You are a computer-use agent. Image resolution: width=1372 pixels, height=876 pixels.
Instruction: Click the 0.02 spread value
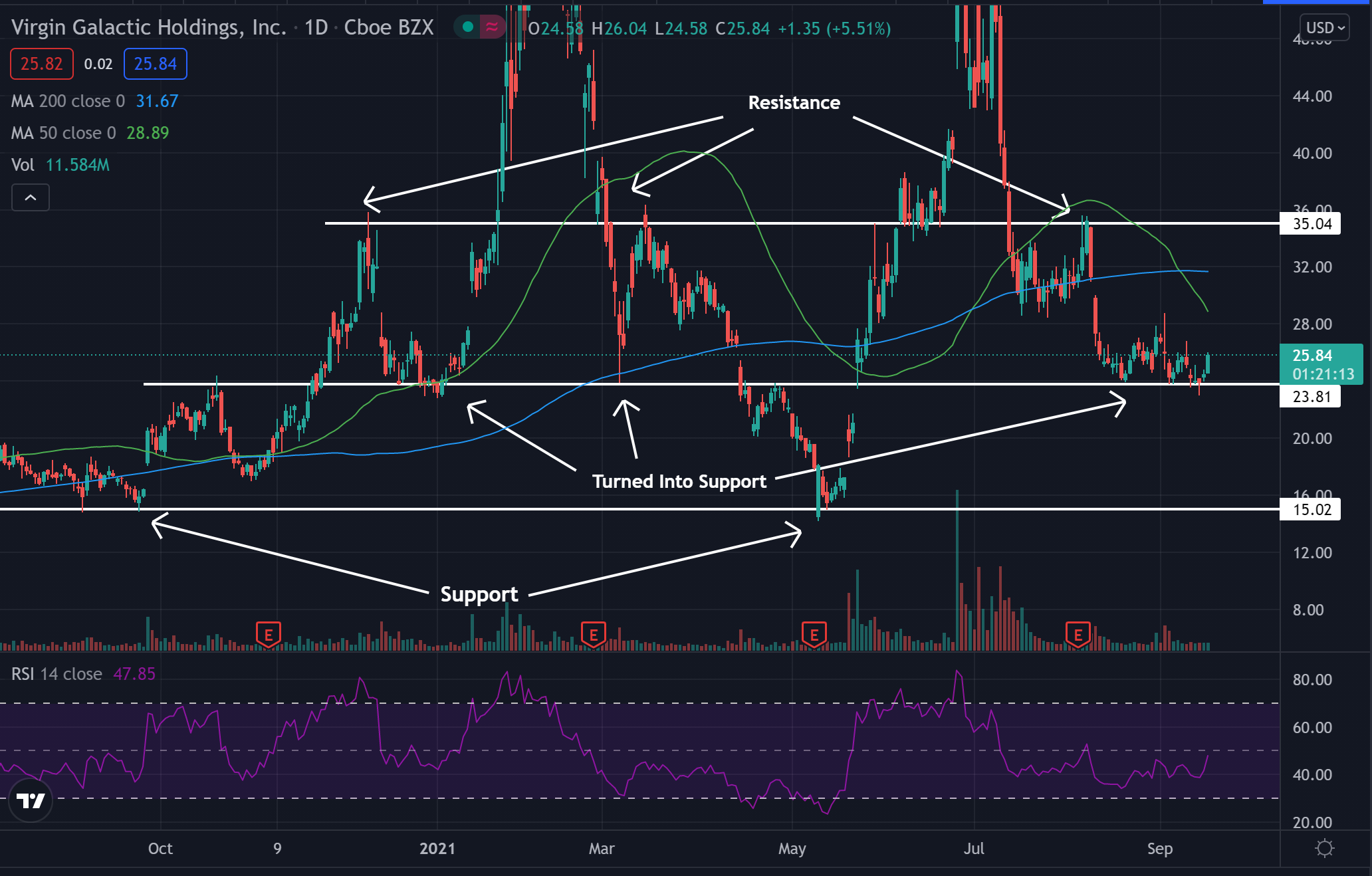coord(98,64)
